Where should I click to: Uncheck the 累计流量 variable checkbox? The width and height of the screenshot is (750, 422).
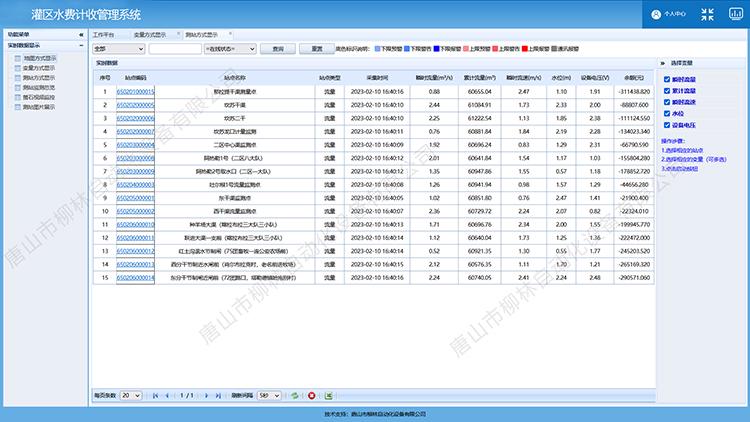[x=667, y=91]
